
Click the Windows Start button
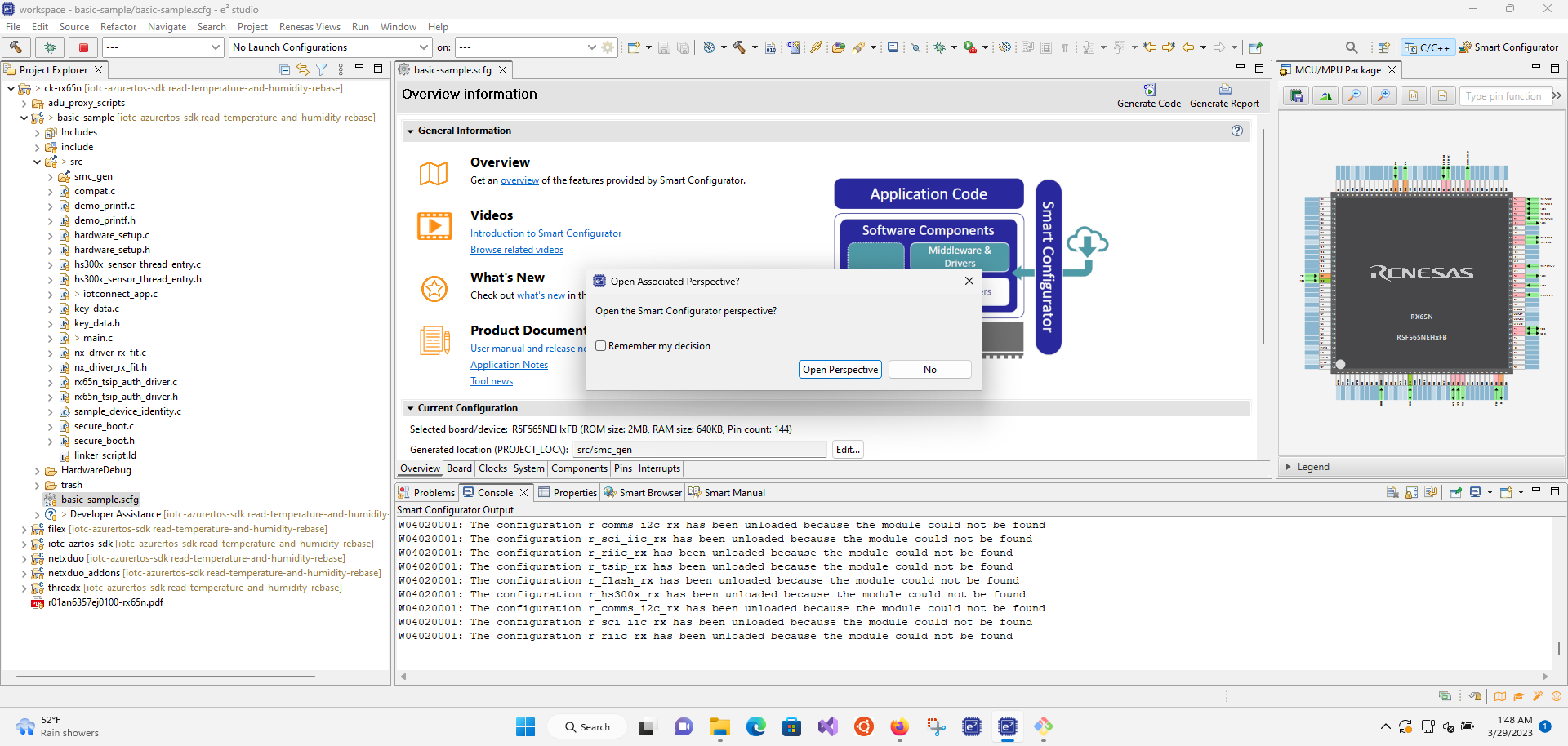coord(525,726)
